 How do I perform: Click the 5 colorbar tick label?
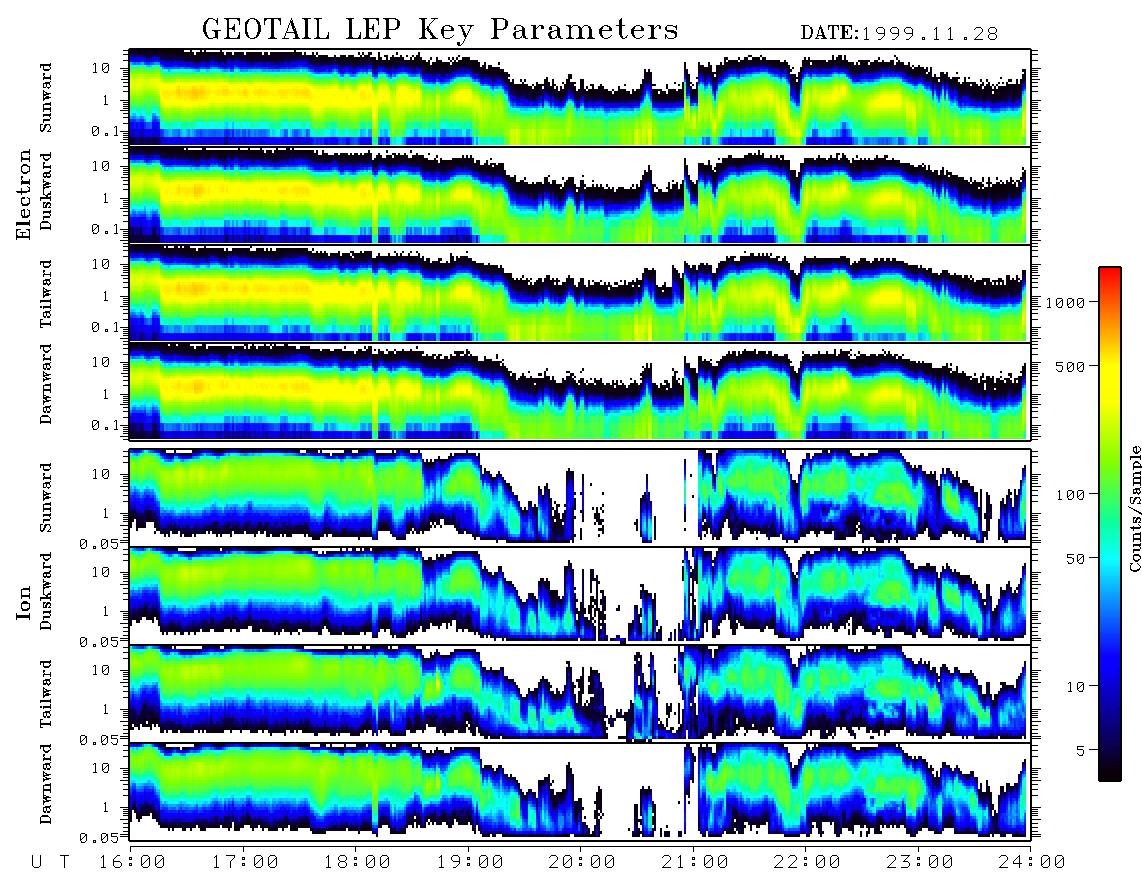click(1081, 751)
